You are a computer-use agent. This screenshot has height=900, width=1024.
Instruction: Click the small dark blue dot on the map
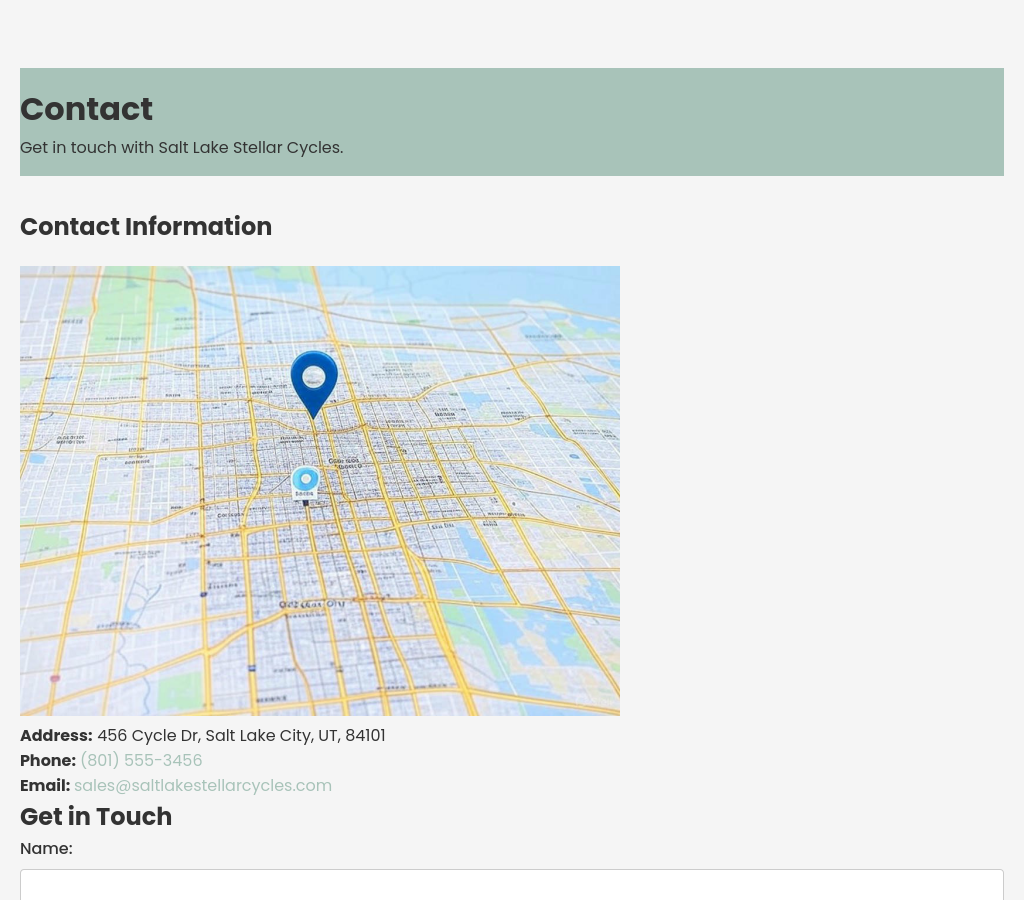click(203, 594)
